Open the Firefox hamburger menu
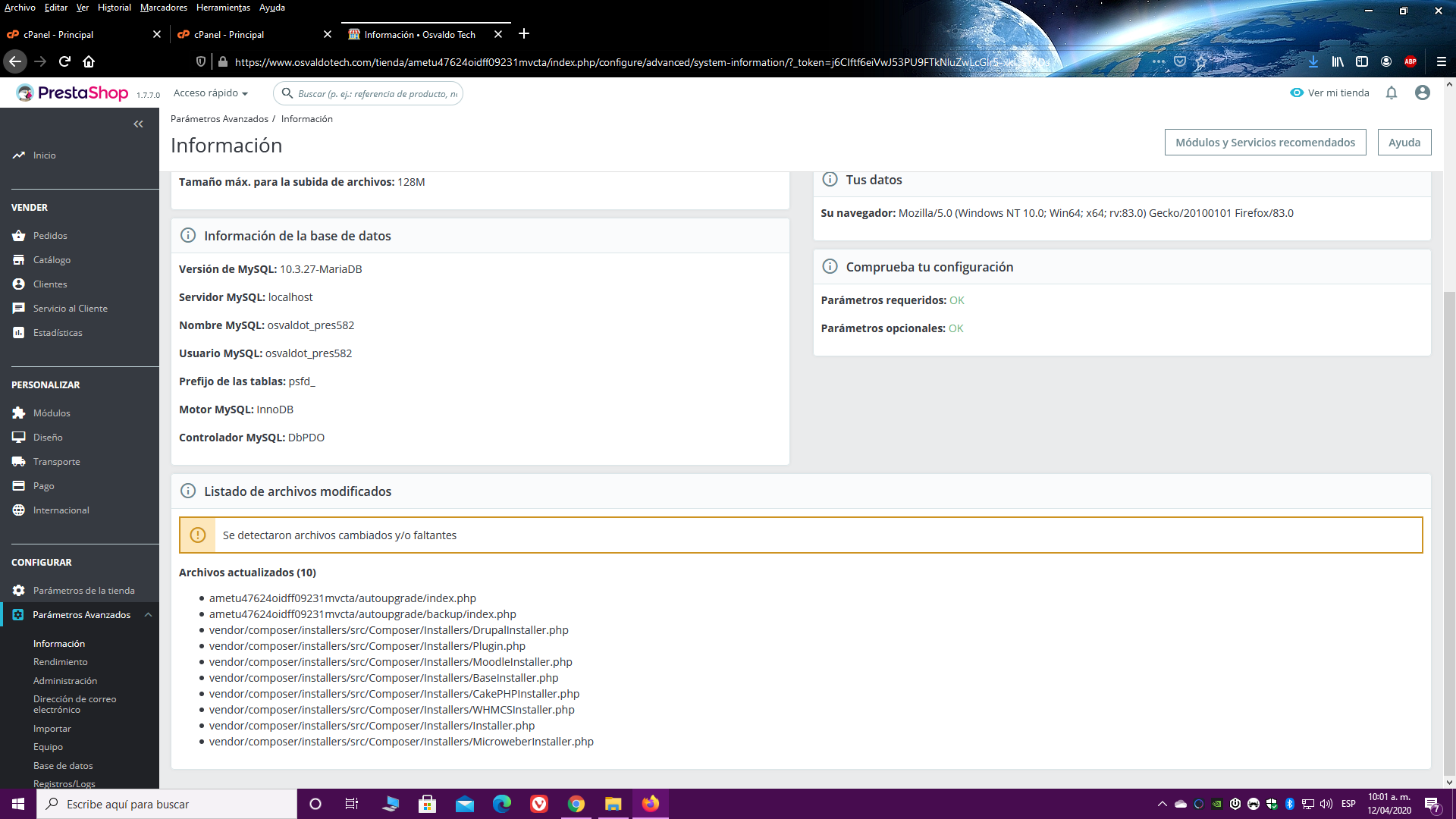Screen dimensions: 1456x819 click(x=1441, y=61)
